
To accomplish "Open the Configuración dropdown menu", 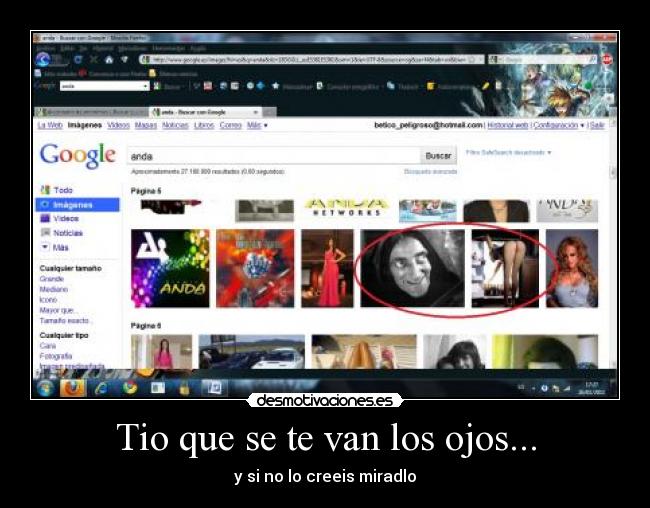I will (559, 125).
